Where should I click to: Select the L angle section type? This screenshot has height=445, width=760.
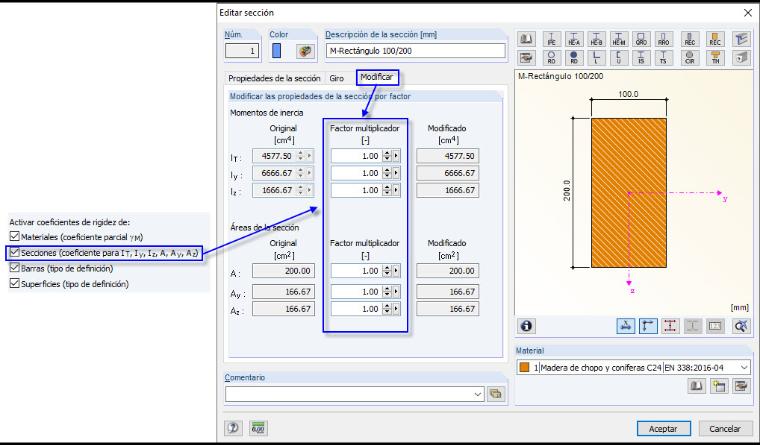click(x=596, y=58)
